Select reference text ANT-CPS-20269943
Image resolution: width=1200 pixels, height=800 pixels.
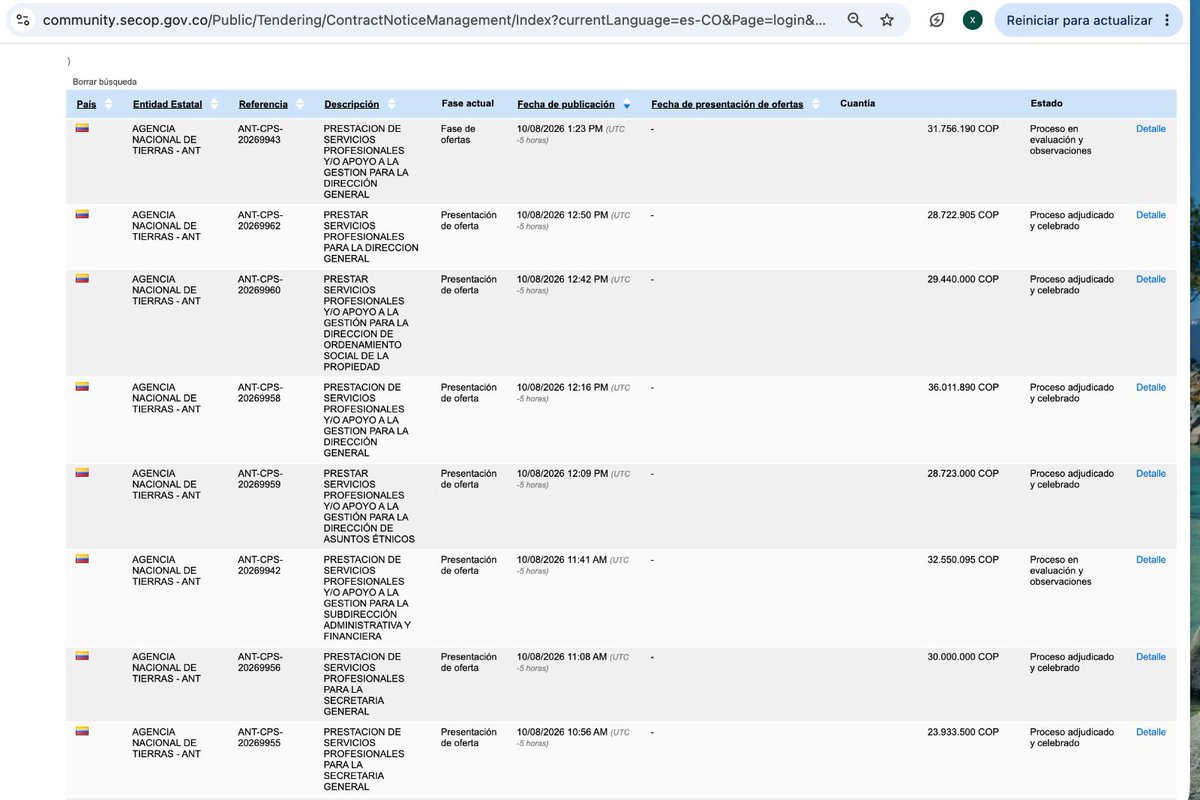pos(260,134)
